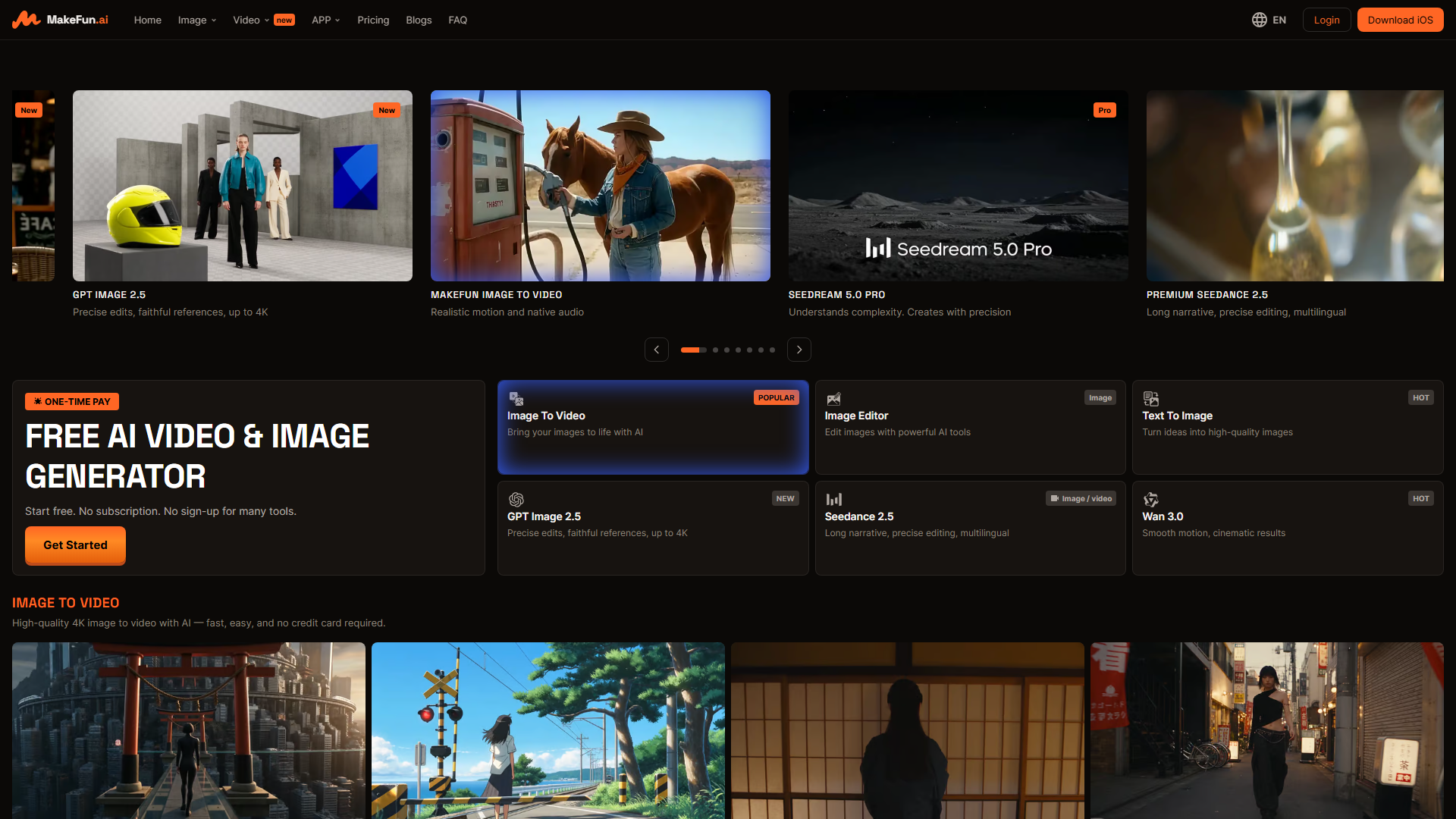This screenshot has height=819, width=1456.
Task: Click the PREMIUM SEEDANCE 2.5 carousel title
Action: [1207, 295]
